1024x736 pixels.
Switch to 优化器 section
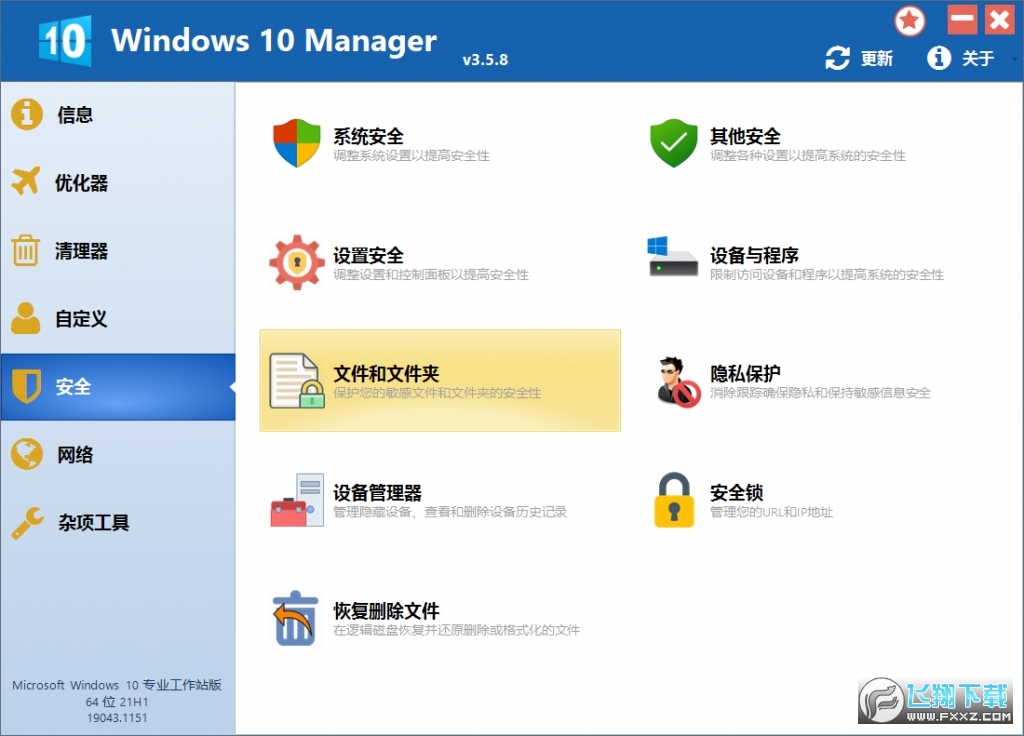pyautogui.click(x=81, y=183)
